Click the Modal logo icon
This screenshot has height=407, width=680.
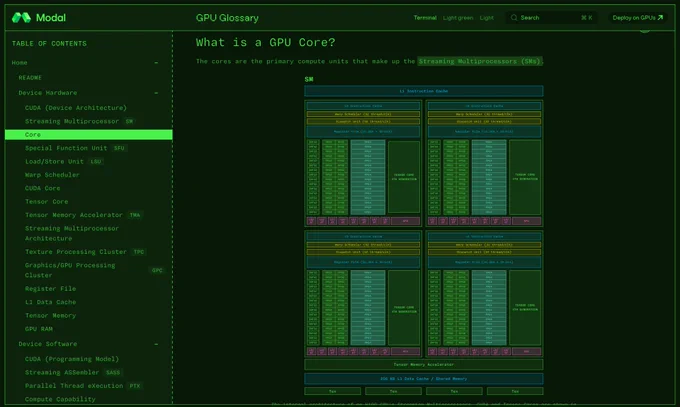point(21,18)
